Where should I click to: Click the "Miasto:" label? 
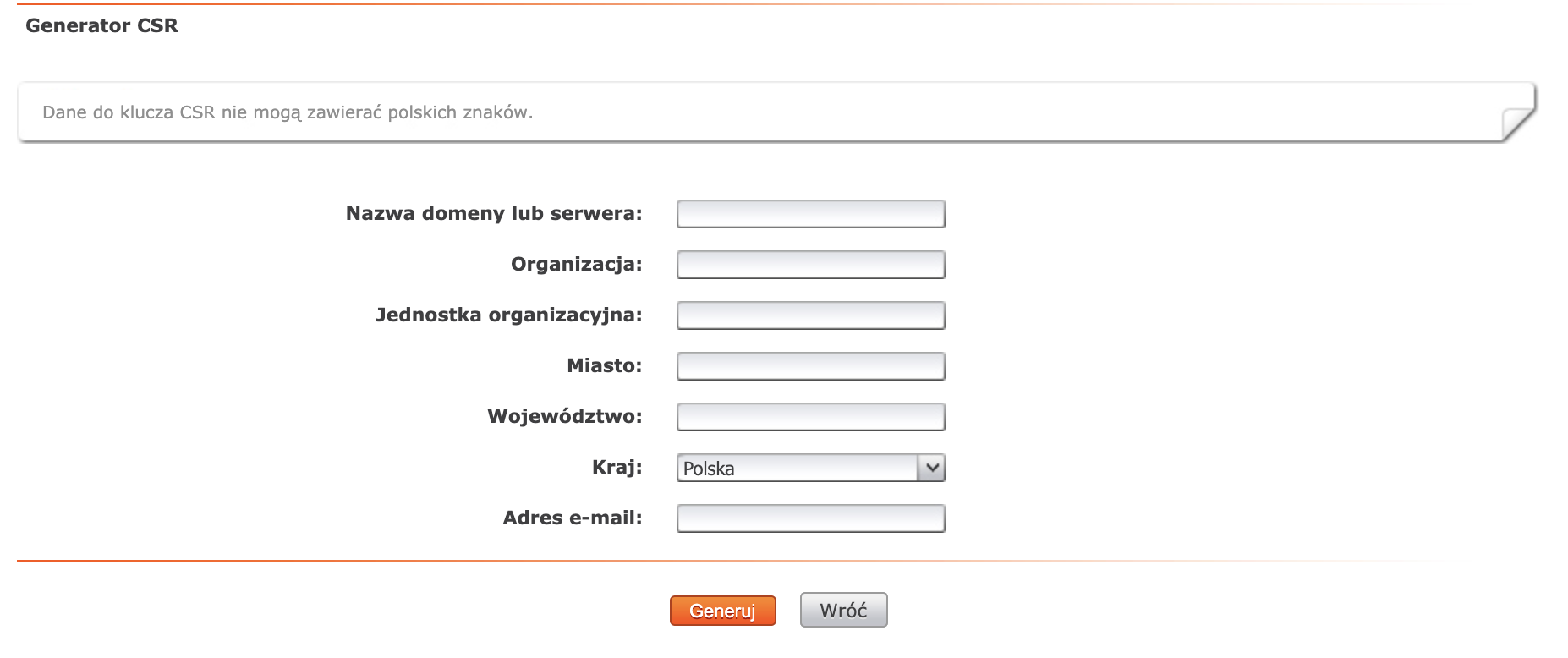click(604, 365)
